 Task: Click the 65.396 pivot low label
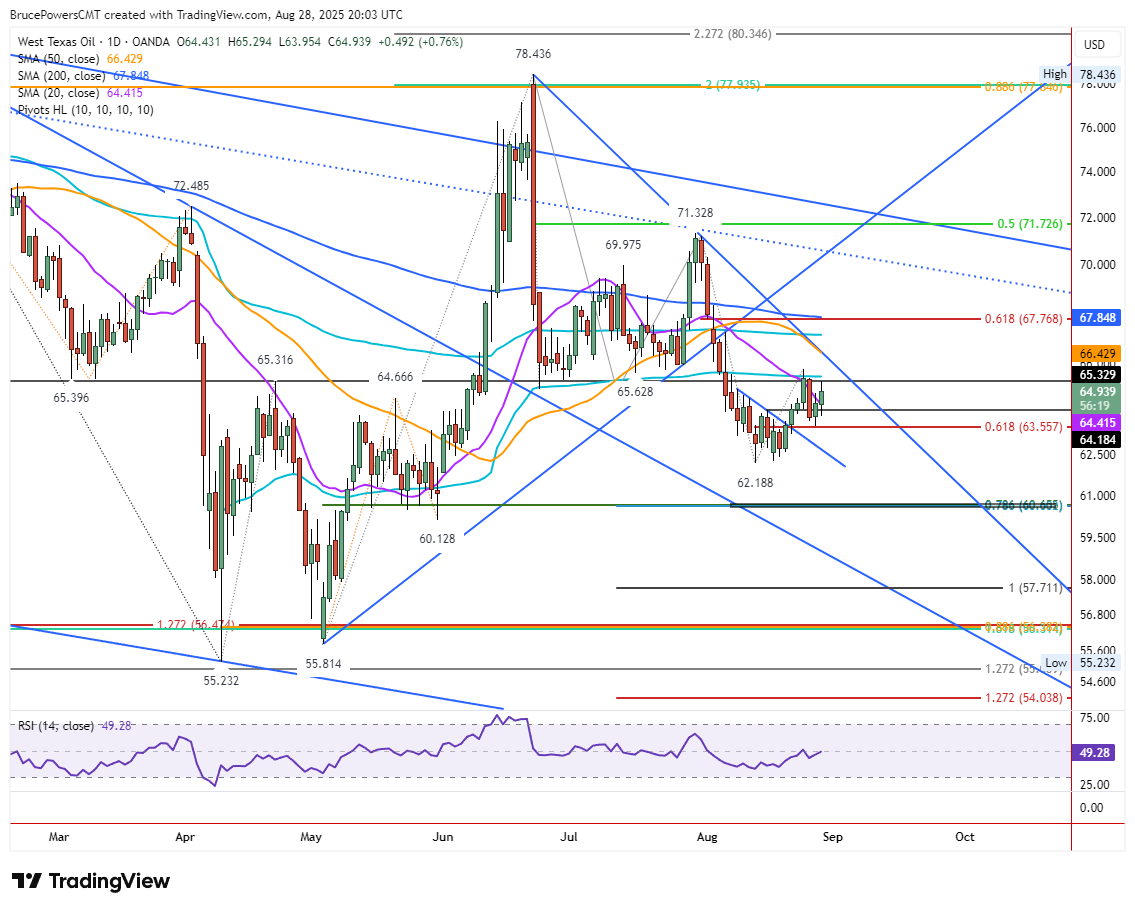click(x=71, y=397)
